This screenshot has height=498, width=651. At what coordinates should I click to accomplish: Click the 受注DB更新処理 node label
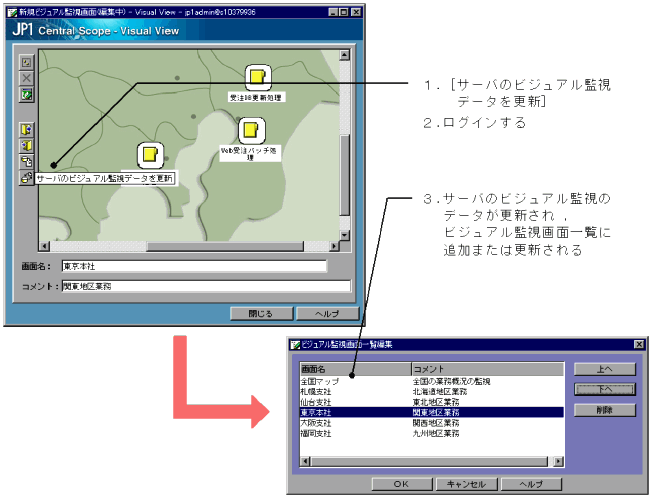[256, 98]
